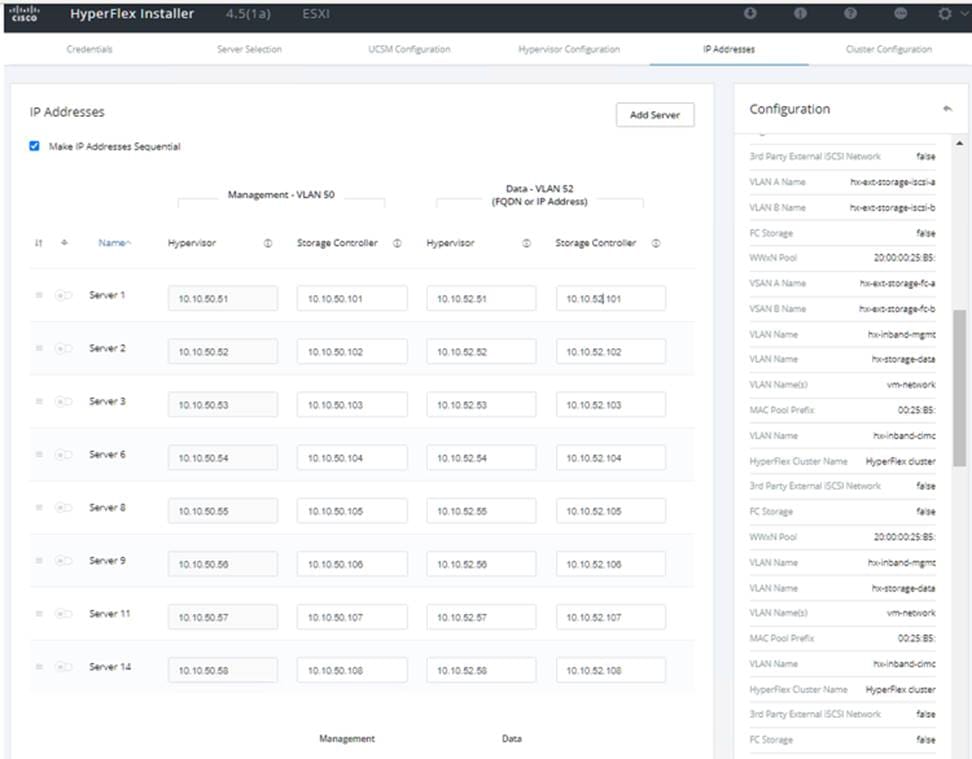Click the drag handle for Server 1
Viewport: 972px width, 759px height.
(38, 295)
